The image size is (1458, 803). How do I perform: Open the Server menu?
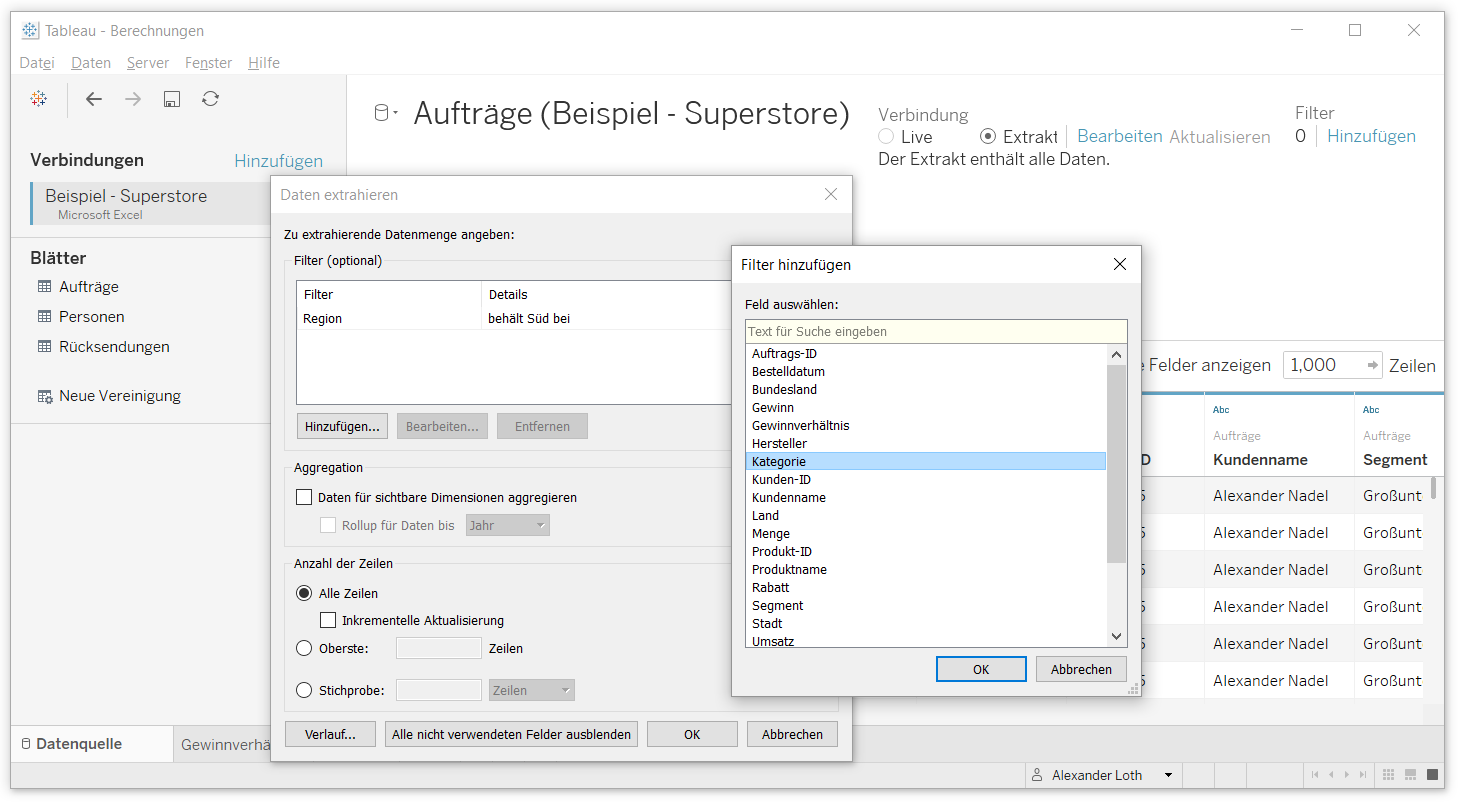coord(148,63)
